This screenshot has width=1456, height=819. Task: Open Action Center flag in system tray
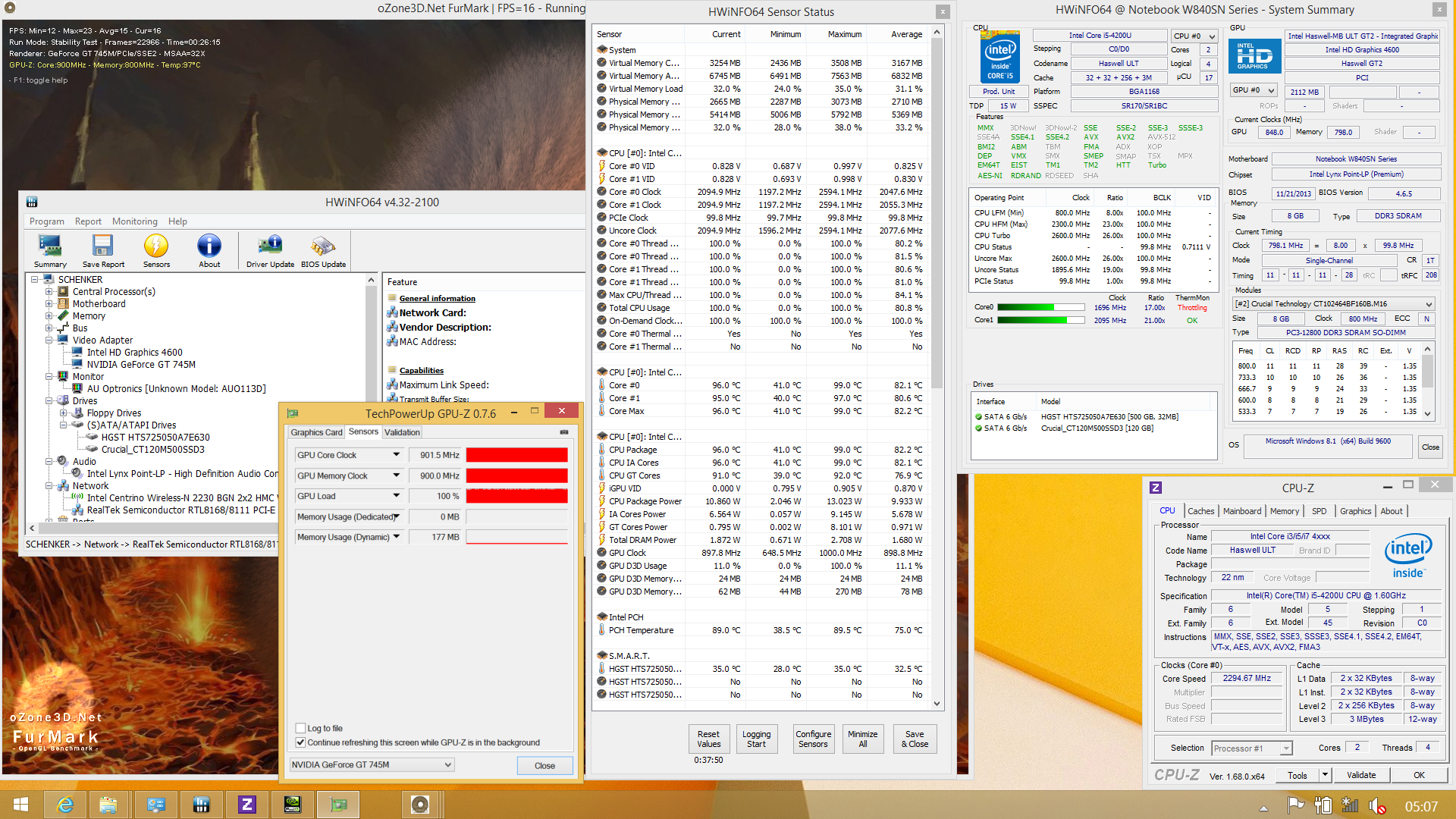click(x=1296, y=805)
